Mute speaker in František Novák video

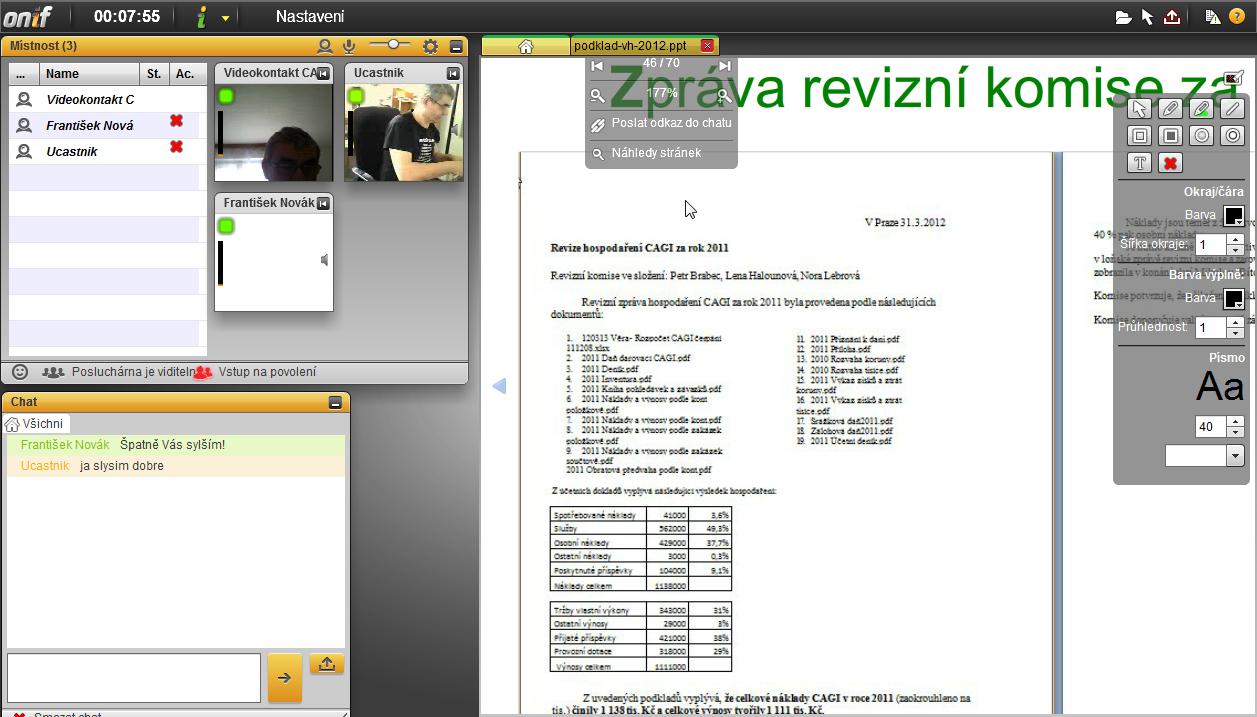(x=324, y=260)
